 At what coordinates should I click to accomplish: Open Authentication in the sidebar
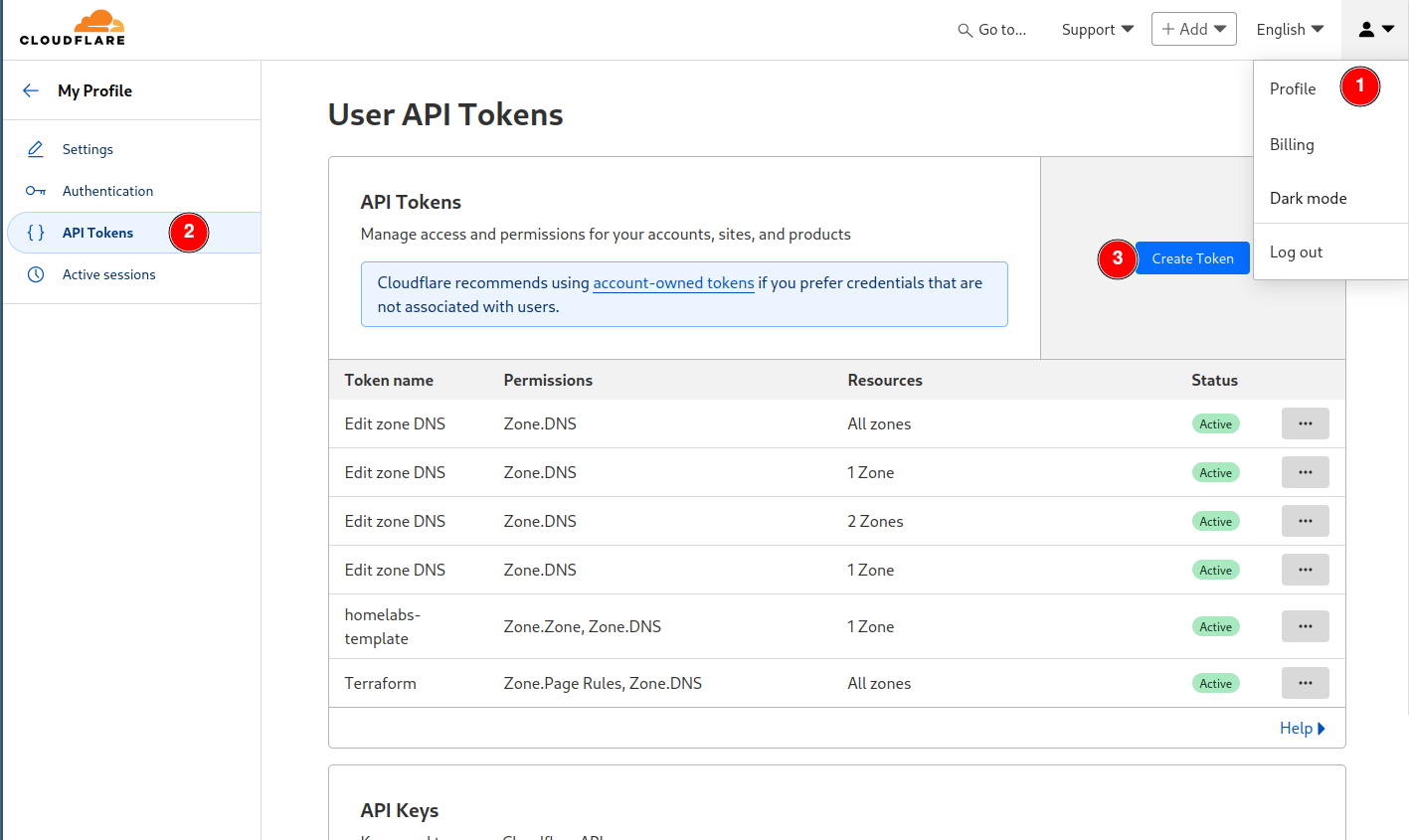pos(108,191)
